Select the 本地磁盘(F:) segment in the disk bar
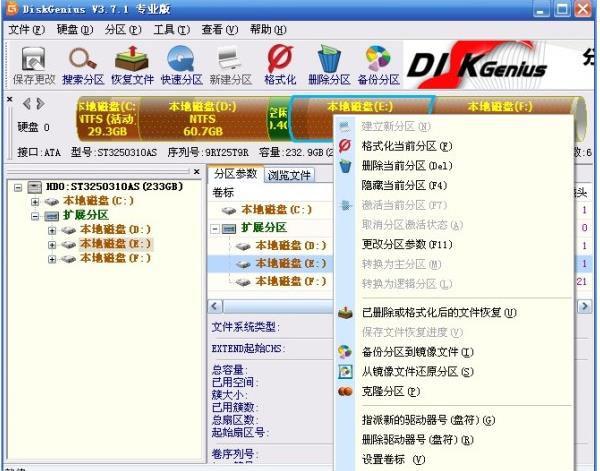The height and width of the screenshot is (471, 600). (x=505, y=106)
